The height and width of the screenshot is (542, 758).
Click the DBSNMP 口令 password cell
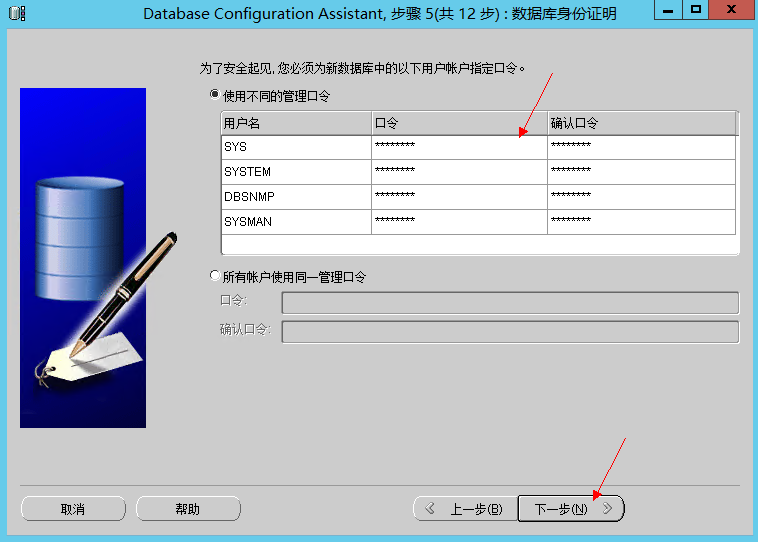[x=458, y=197]
